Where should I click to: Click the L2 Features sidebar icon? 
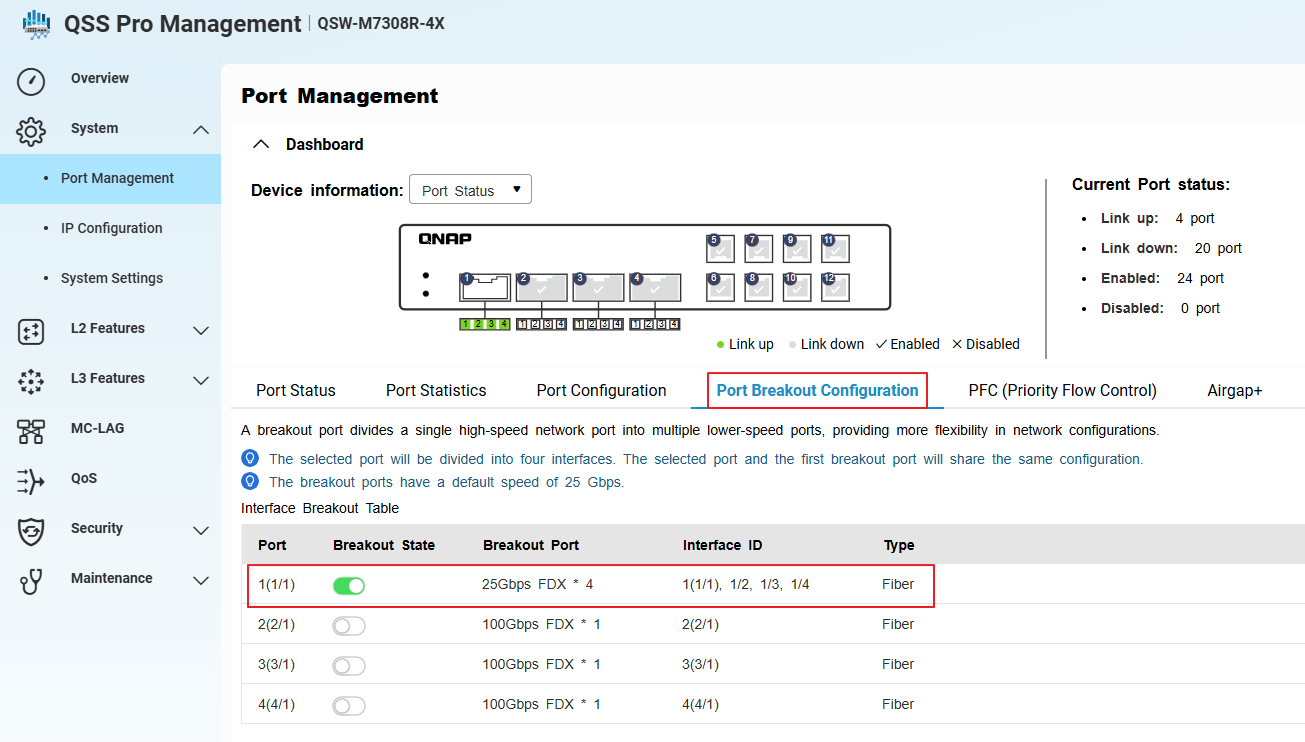point(32,331)
